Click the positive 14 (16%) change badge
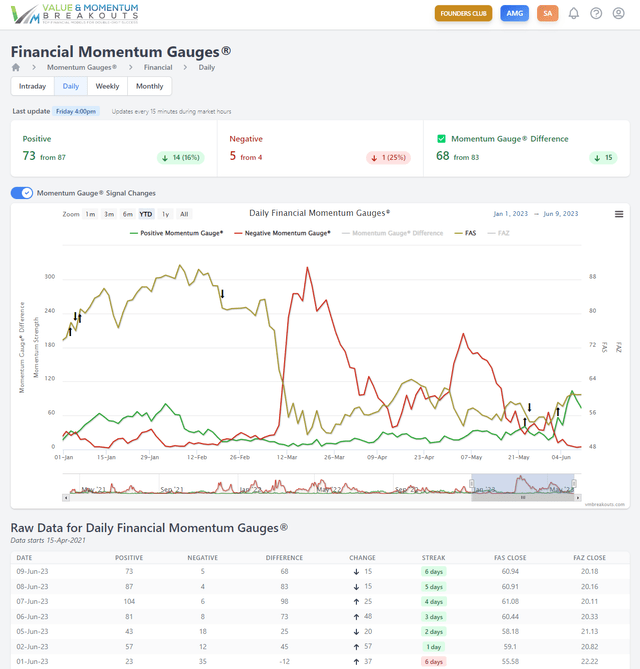640x669 pixels. [181, 157]
